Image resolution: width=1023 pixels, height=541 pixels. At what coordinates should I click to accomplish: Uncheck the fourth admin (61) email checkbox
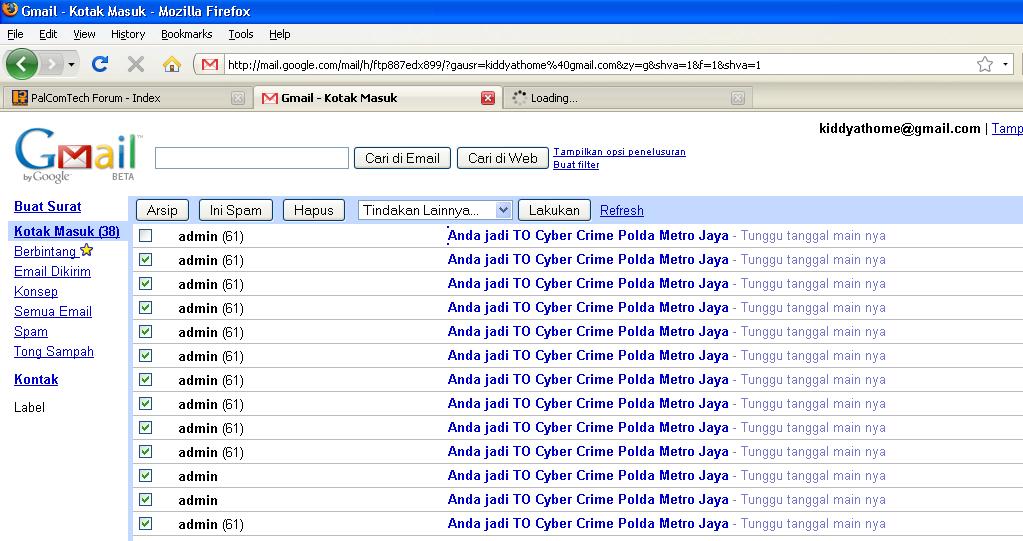pos(145,307)
